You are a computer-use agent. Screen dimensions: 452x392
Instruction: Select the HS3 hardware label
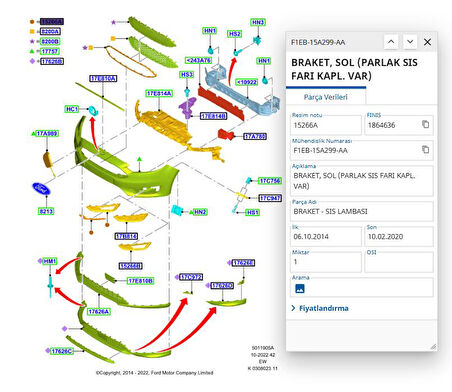pyautogui.click(x=187, y=74)
